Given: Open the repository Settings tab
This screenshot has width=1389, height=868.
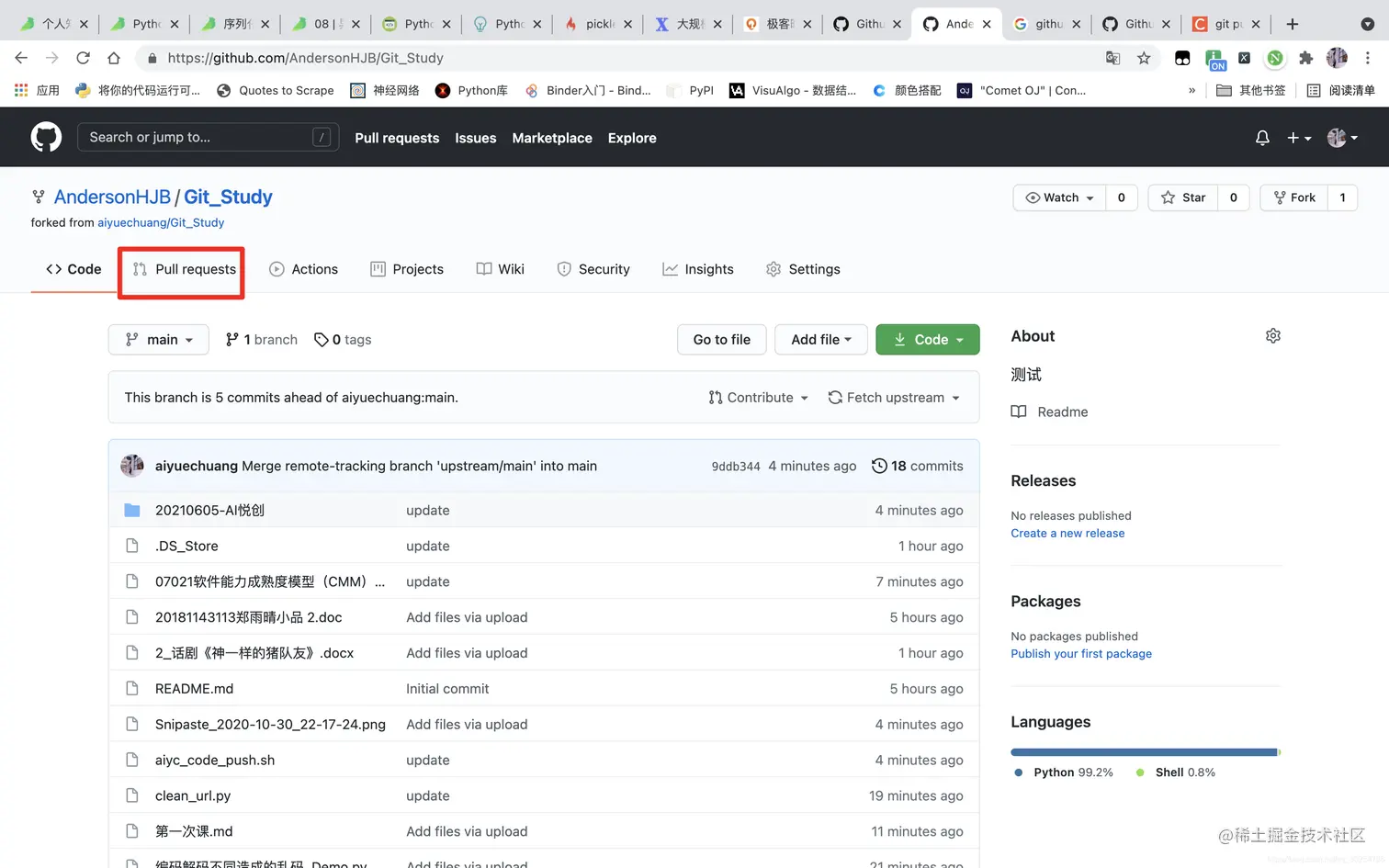Looking at the screenshot, I should pyautogui.click(x=803, y=269).
